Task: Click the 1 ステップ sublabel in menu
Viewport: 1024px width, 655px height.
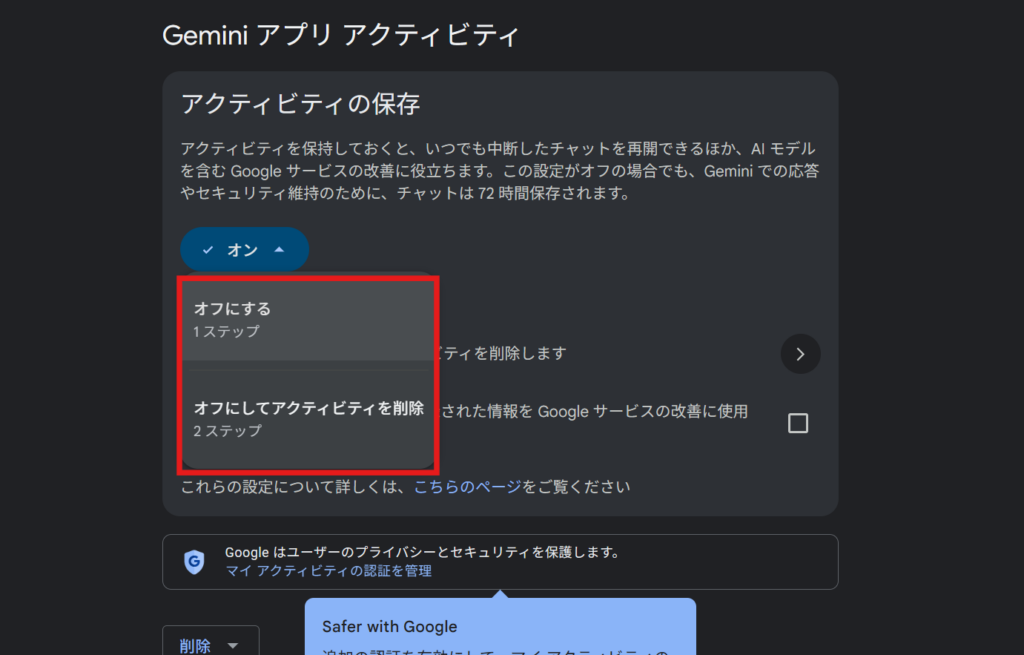Action: (x=227, y=331)
